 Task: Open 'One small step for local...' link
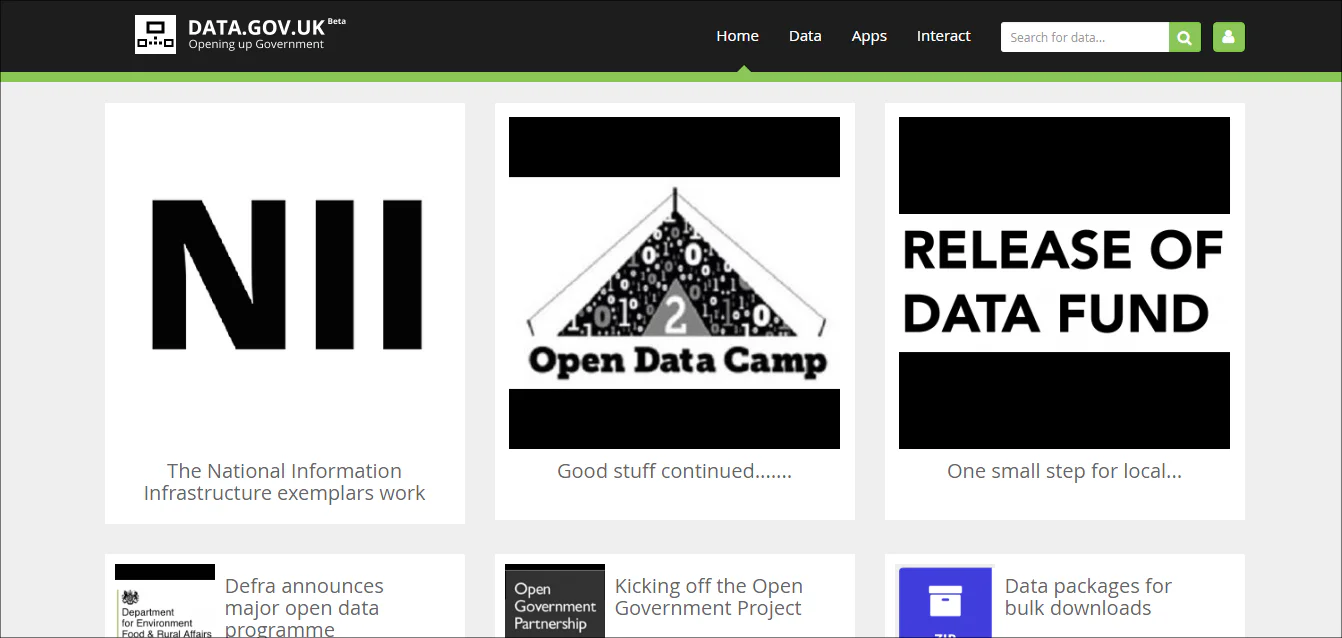coord(1065,471)
